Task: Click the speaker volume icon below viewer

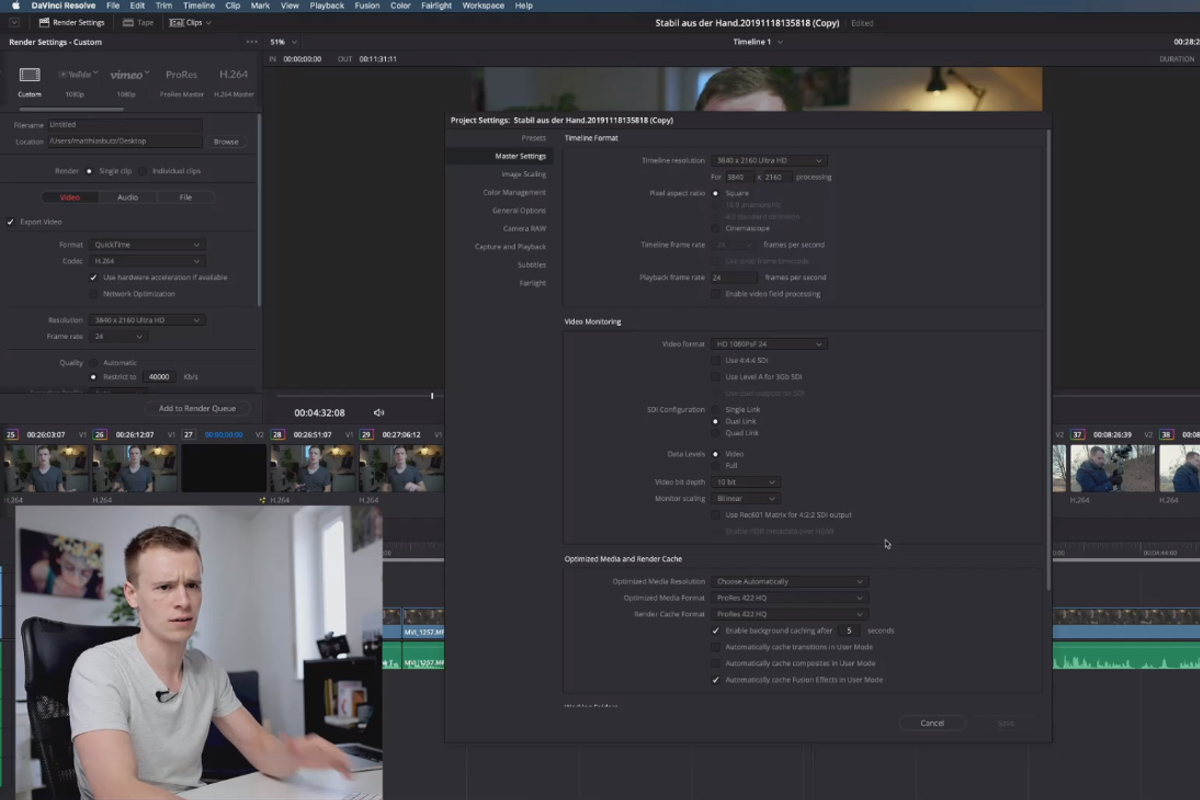Action: 379,412
